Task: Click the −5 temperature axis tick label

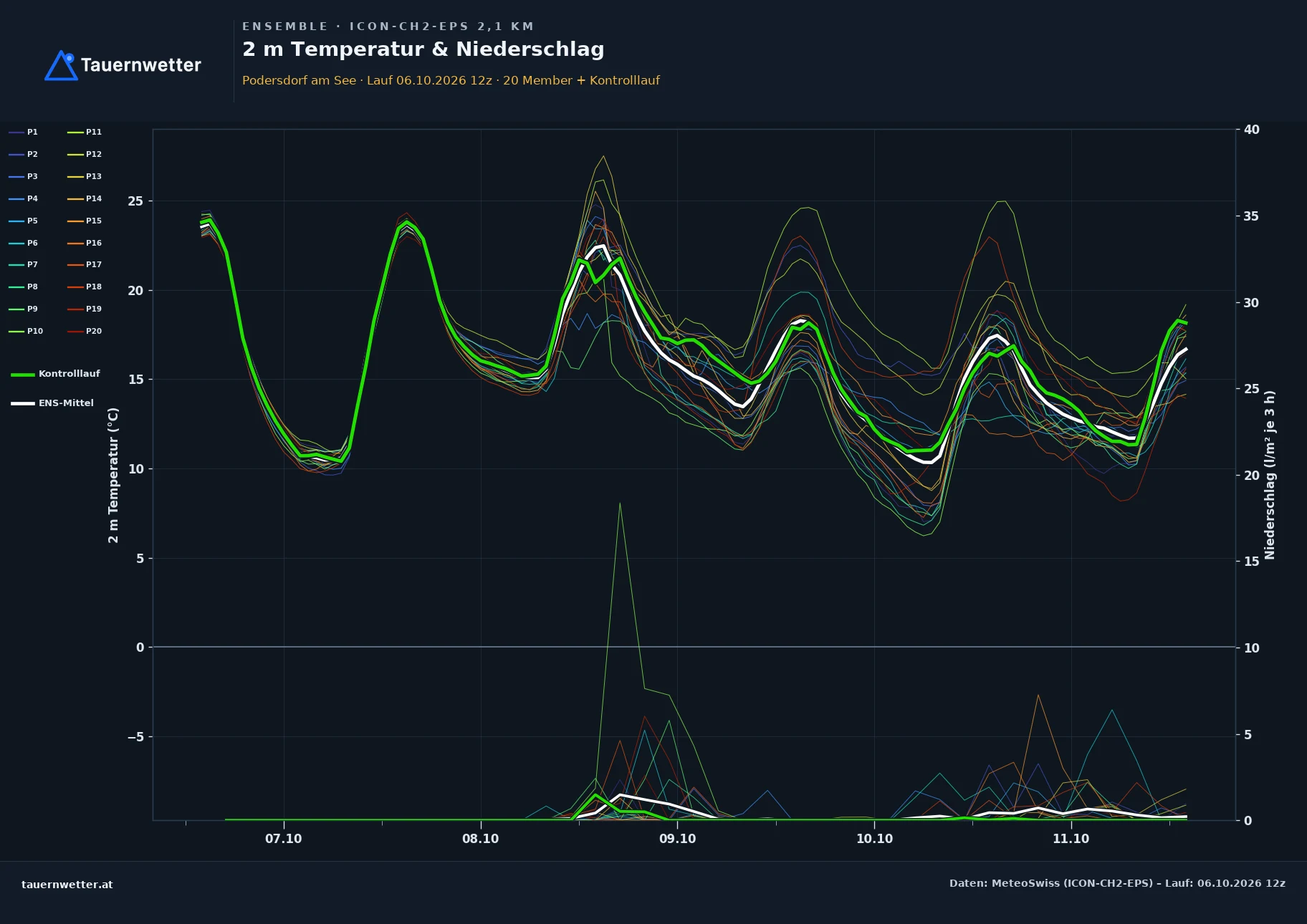Action: (135, 737)
